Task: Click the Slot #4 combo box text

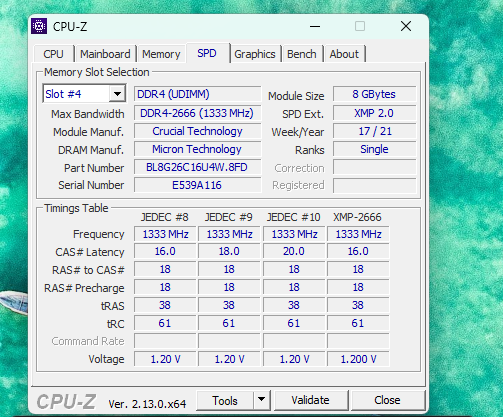Action: click(76, 94)
